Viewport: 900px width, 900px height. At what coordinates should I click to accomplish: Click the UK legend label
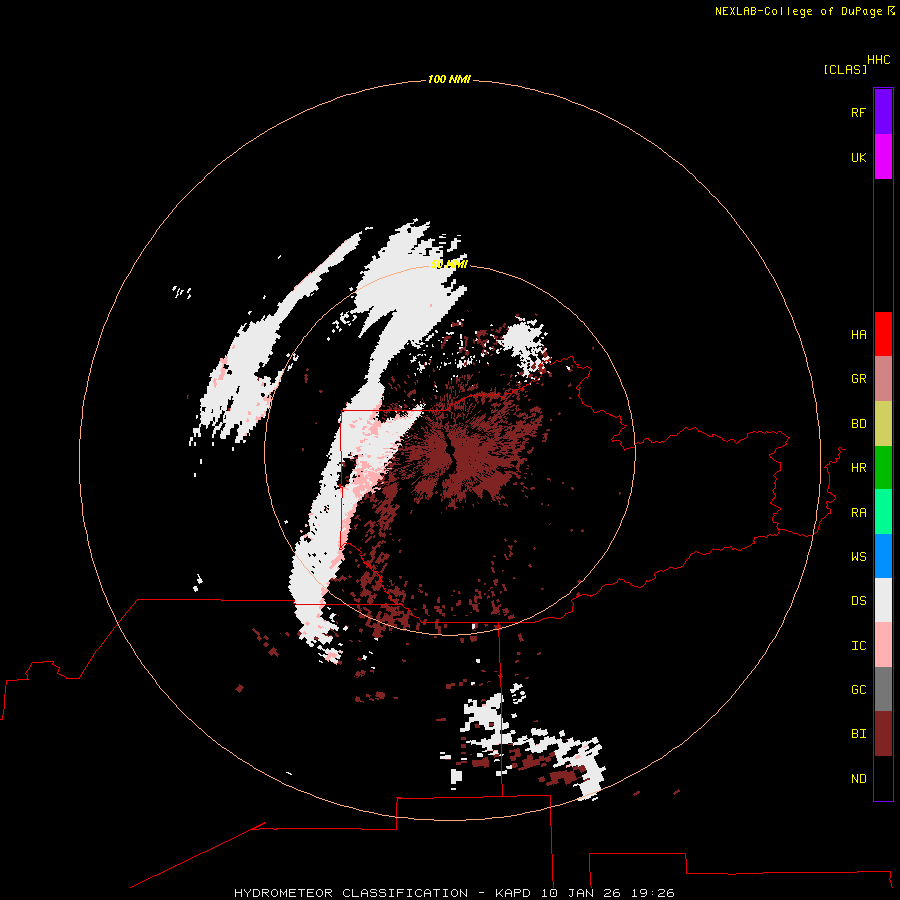point(858,157)
